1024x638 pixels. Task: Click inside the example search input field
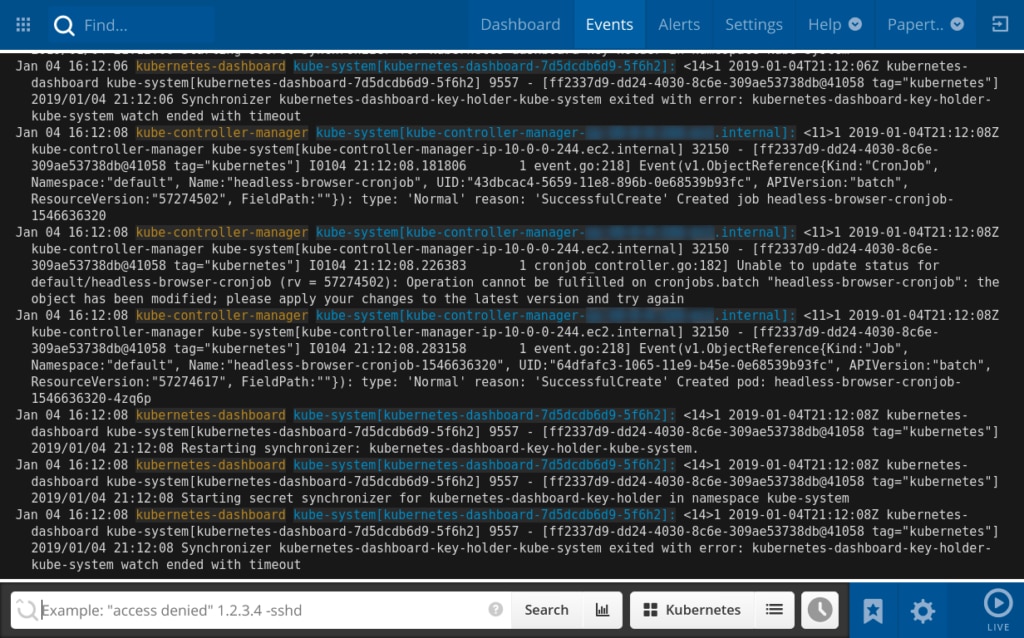pos(250,610)
